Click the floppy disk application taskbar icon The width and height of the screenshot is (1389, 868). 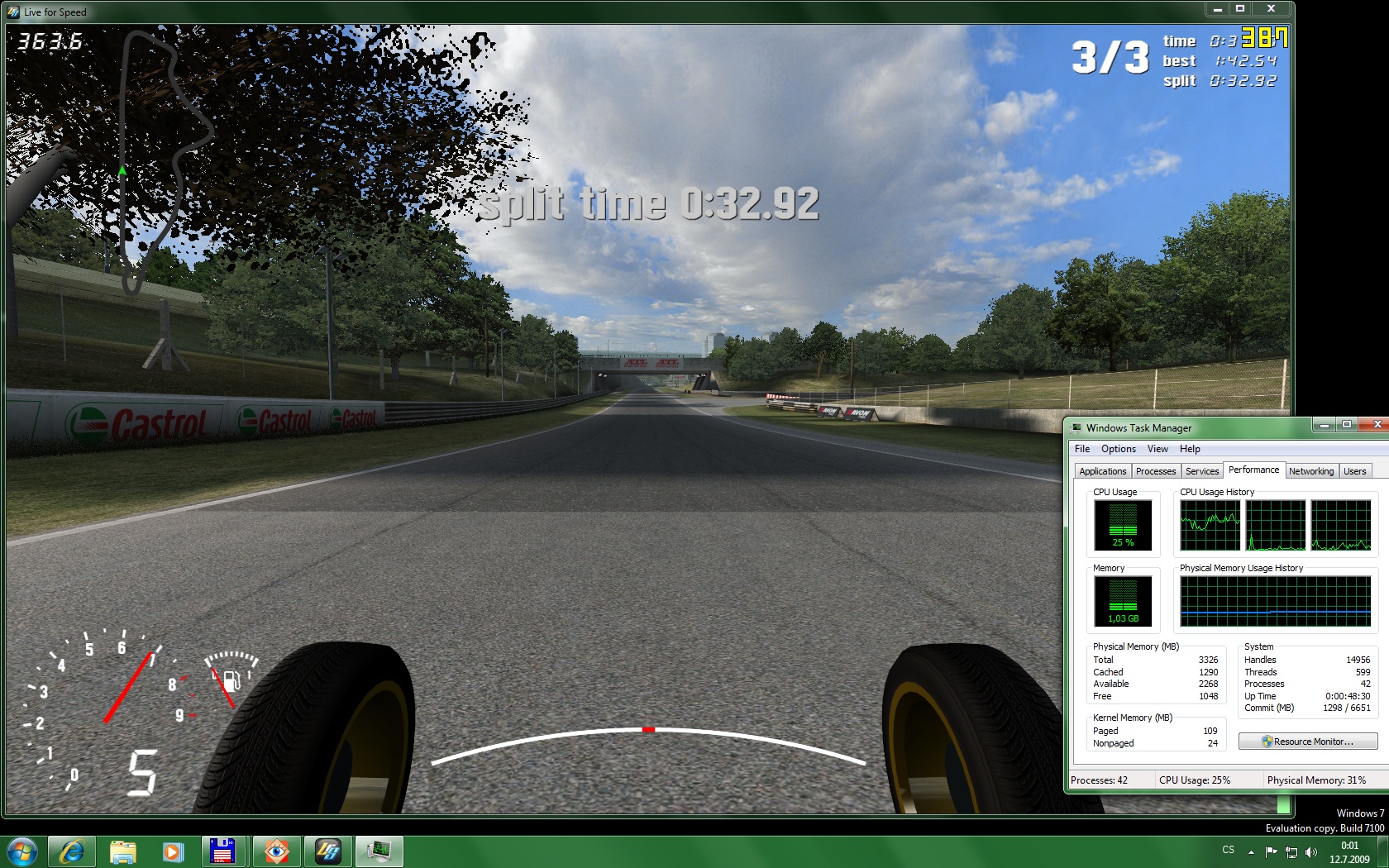tap(224, 851)
